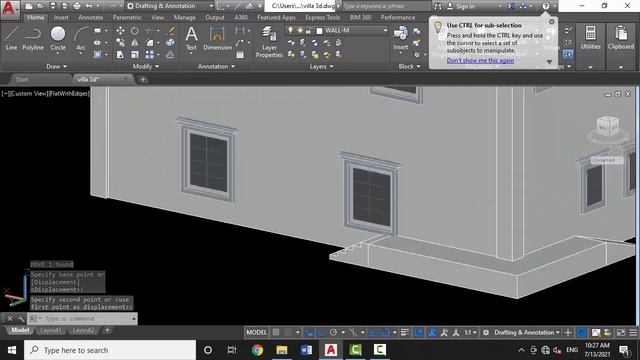Activate the Mirror tool

click(135, 42)
